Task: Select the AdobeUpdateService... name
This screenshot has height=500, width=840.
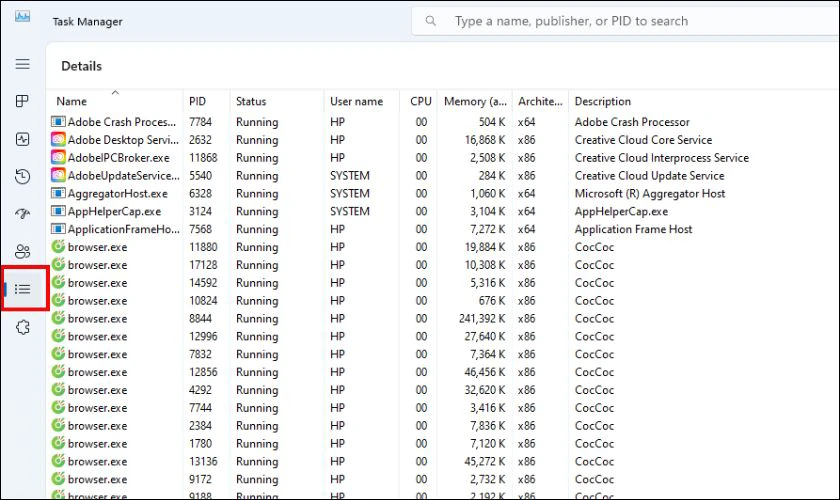Action: tap(124, 176)
